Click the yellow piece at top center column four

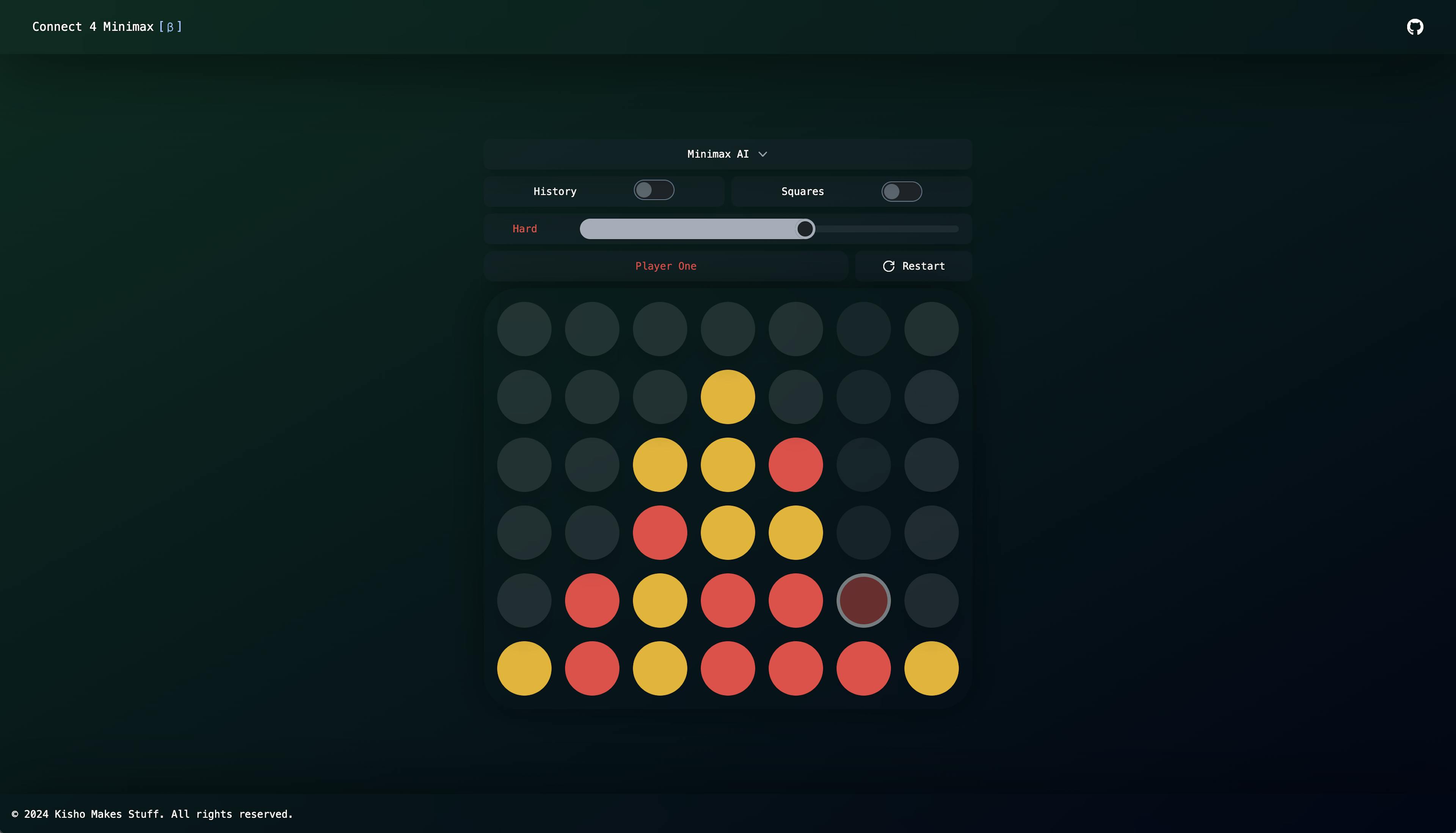click(x=728, y=396)
